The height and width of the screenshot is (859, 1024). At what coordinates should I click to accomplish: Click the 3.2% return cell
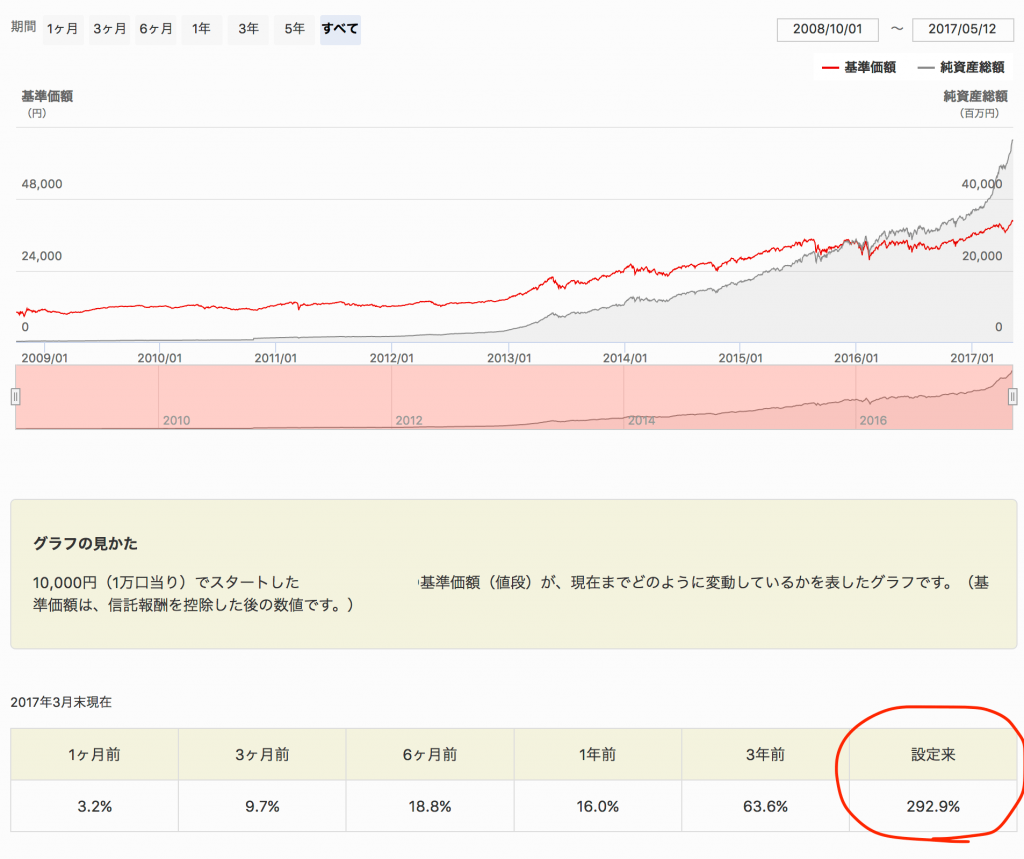95,807
